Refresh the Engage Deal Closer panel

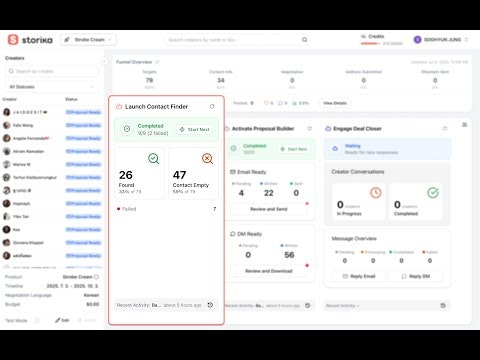(x=444, y=128)
